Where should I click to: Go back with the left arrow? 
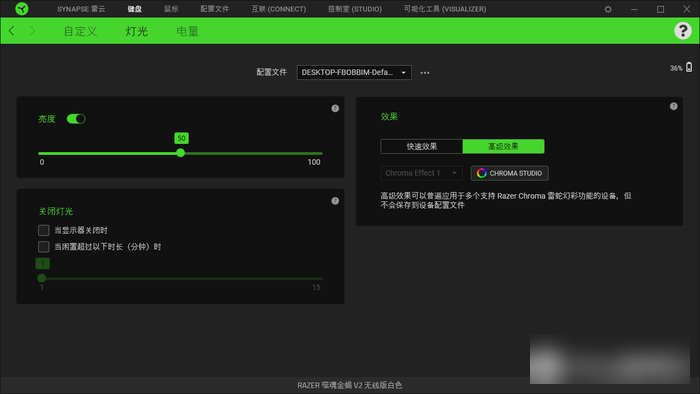tap(12, 31)
